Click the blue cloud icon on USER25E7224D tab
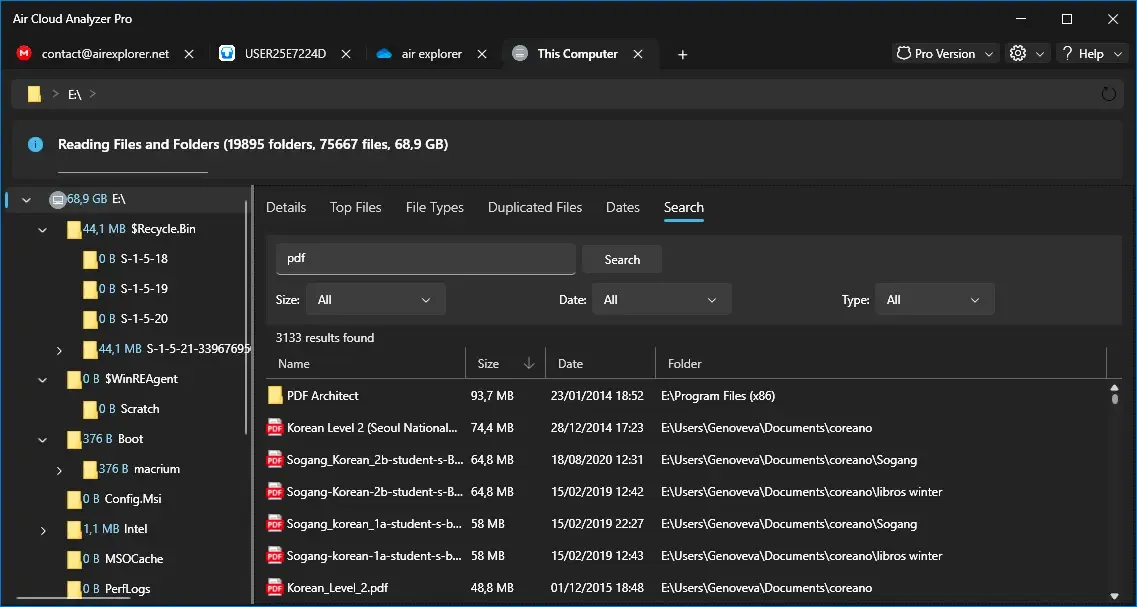This screenshot has height=607, width=1137. click(227, 54)
